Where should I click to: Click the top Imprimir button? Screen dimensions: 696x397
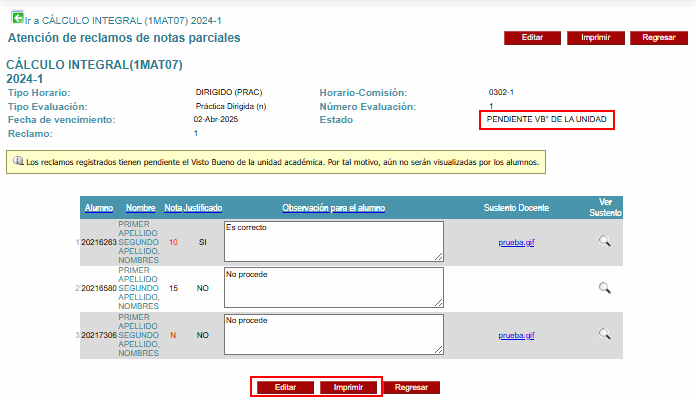[596, 38]
